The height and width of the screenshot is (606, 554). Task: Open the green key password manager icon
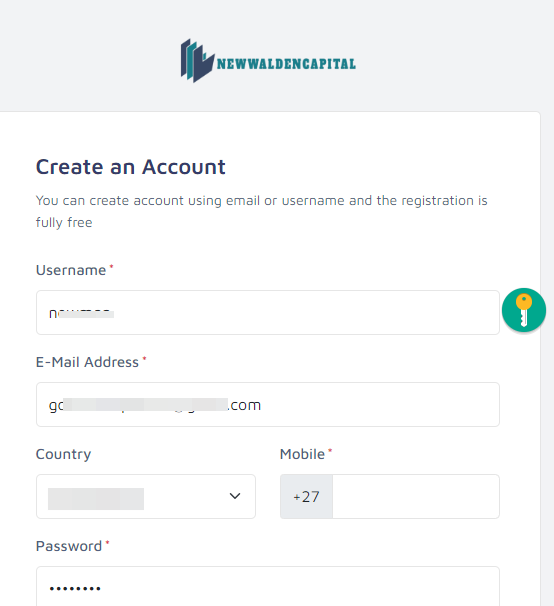point(524,310)
